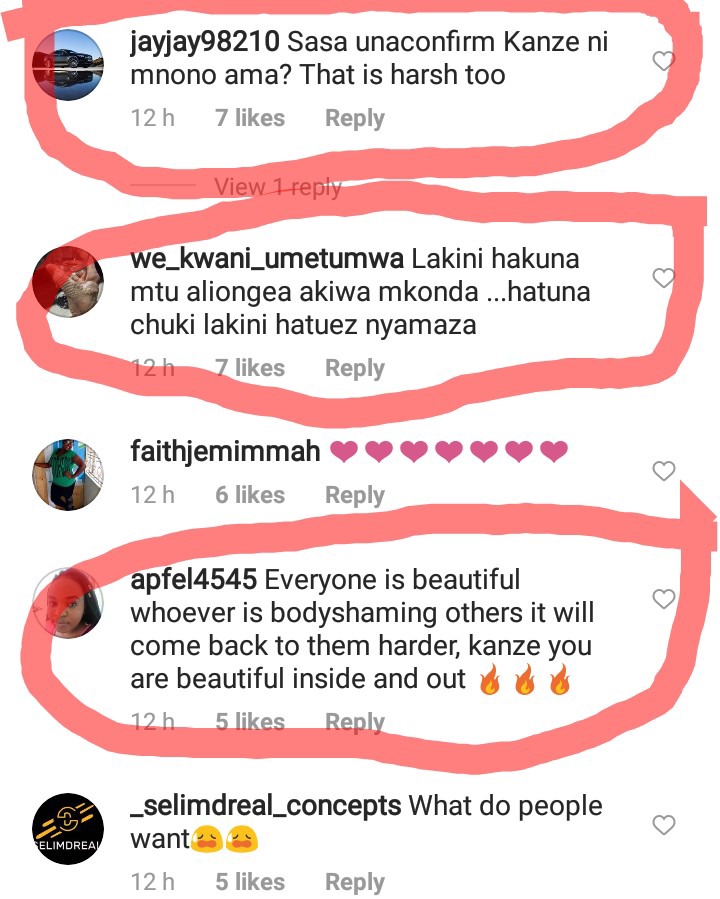Tap heart icon beside apfel4545's comment

664,599
